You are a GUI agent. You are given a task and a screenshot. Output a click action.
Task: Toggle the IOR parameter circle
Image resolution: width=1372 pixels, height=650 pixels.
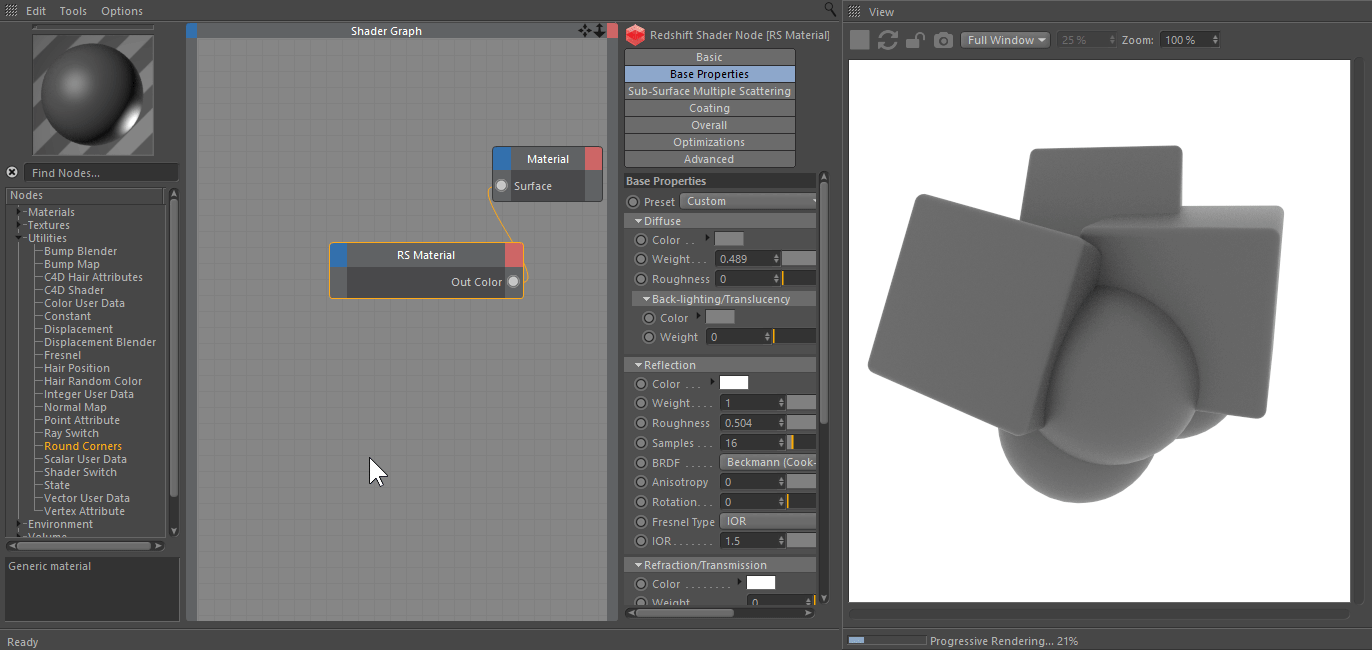tap(641, 541)
